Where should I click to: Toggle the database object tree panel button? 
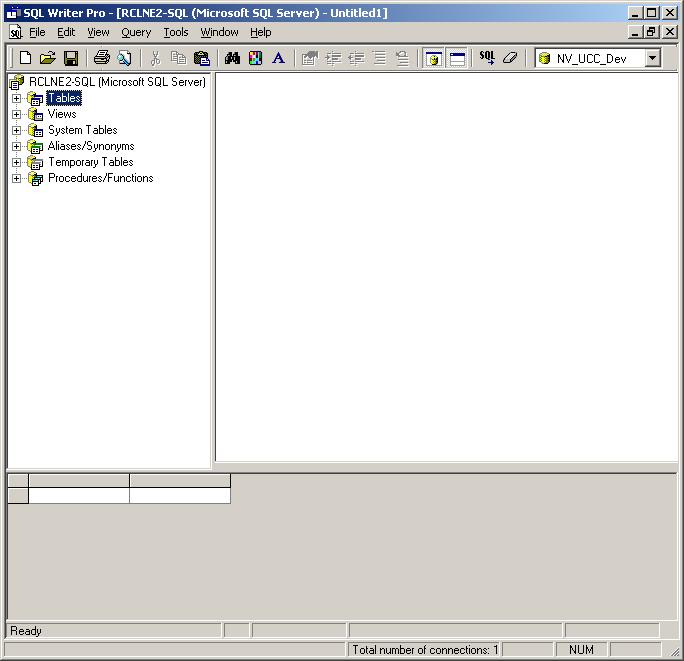pyautogui.click(x=433, y=58)
